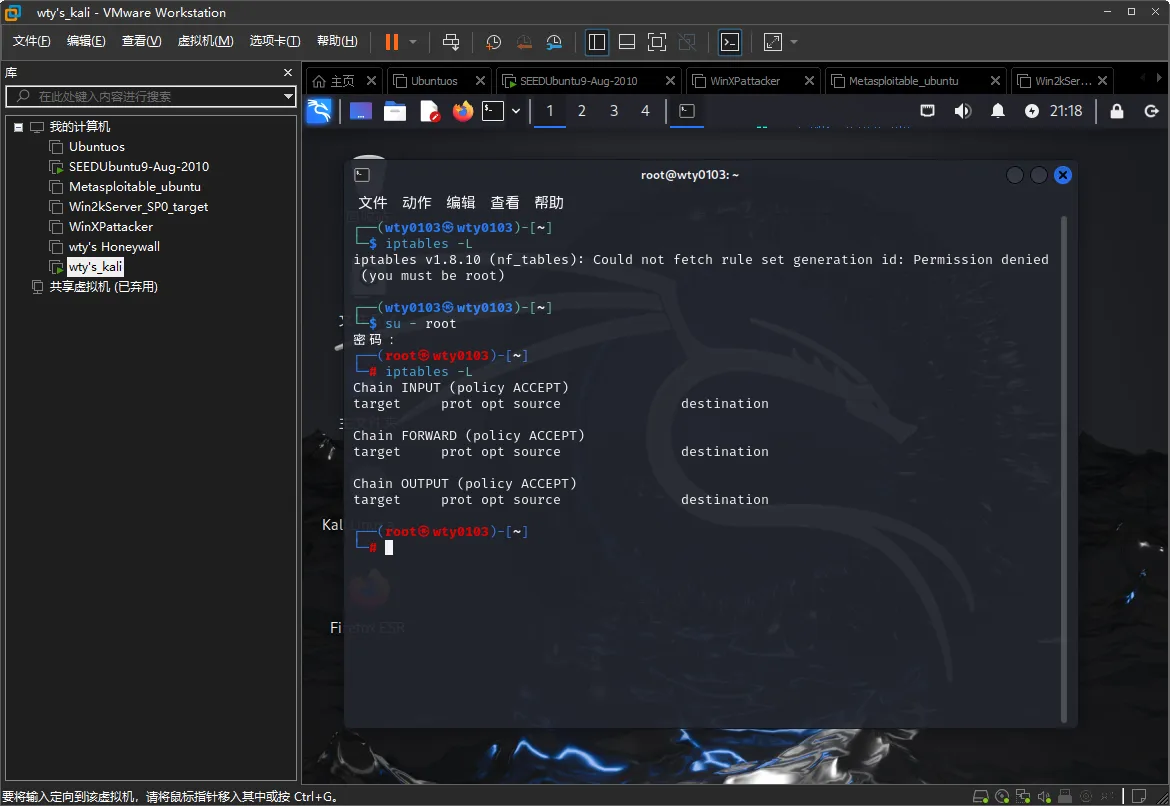
Task: Open the library search dropdown arrow
Action: 288,96
